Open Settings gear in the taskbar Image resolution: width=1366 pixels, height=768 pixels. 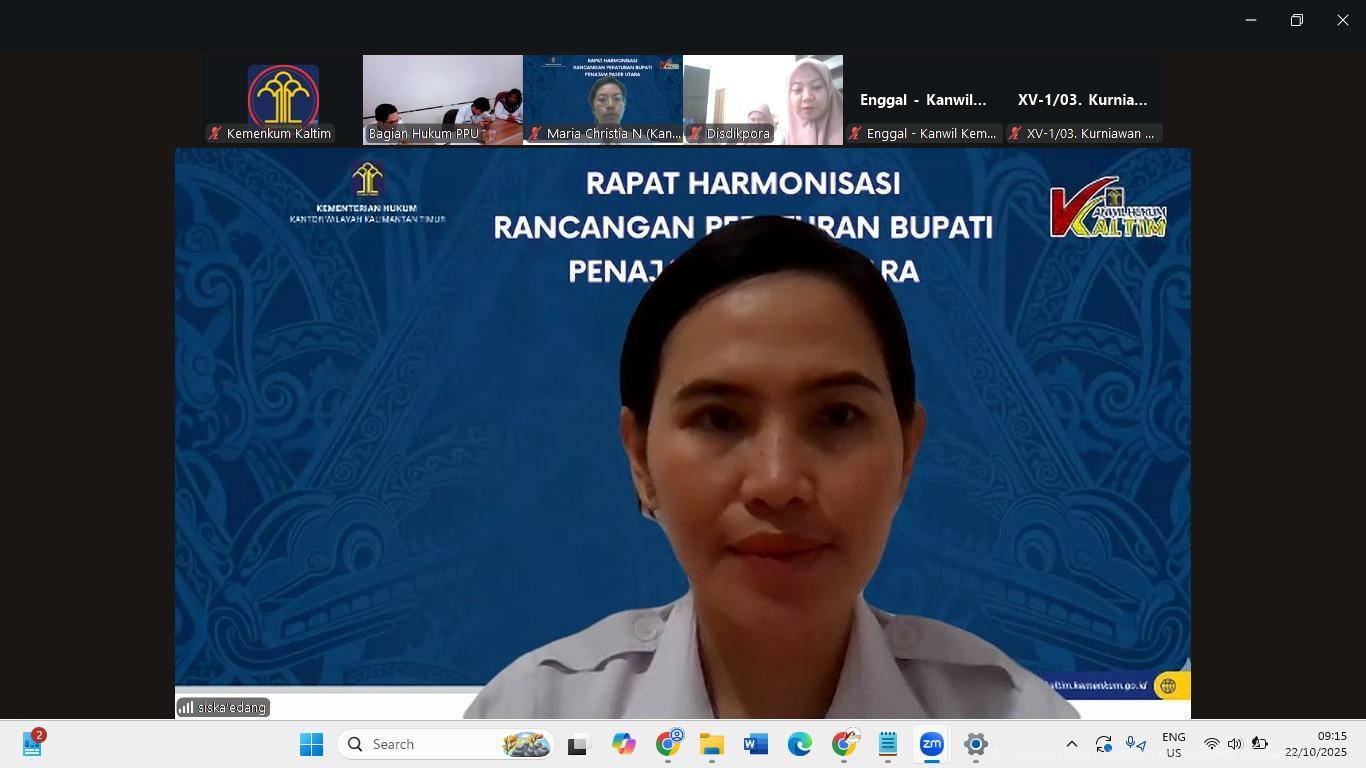coord(975,745)
